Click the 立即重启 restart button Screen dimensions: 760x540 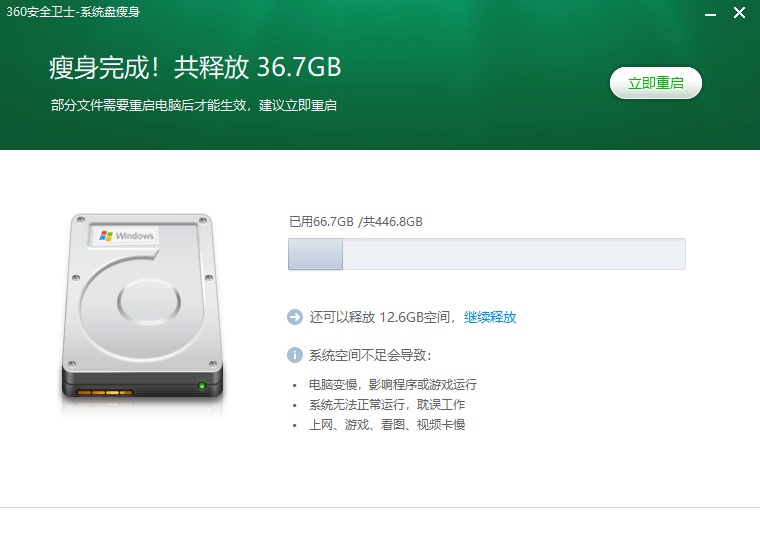[x=655, y=83]
